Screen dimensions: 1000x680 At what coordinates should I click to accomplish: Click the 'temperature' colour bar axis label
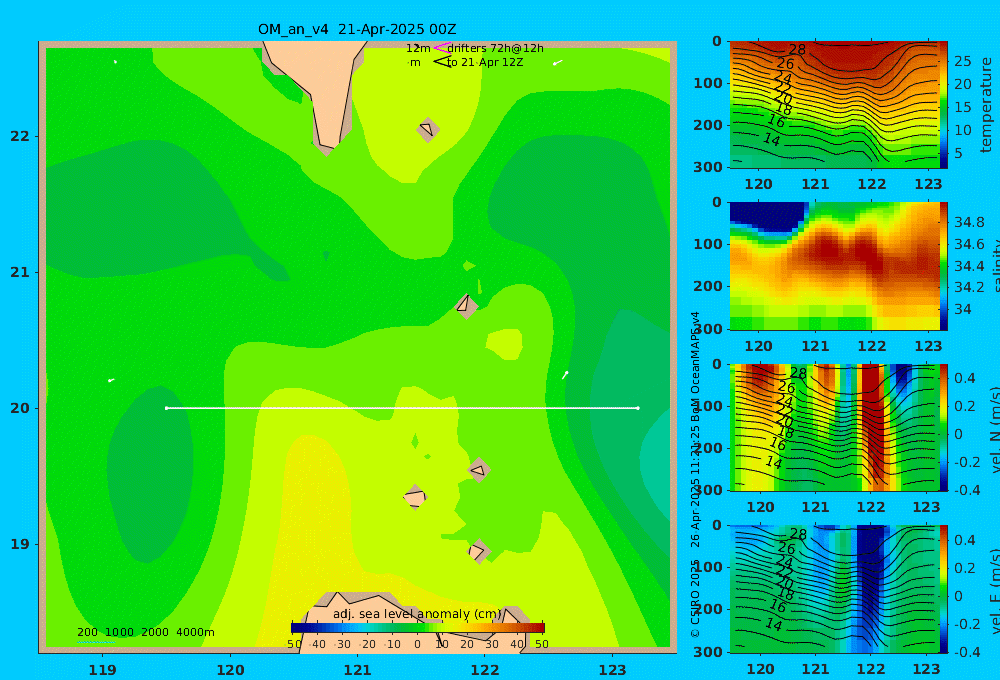tap(986, 105)
